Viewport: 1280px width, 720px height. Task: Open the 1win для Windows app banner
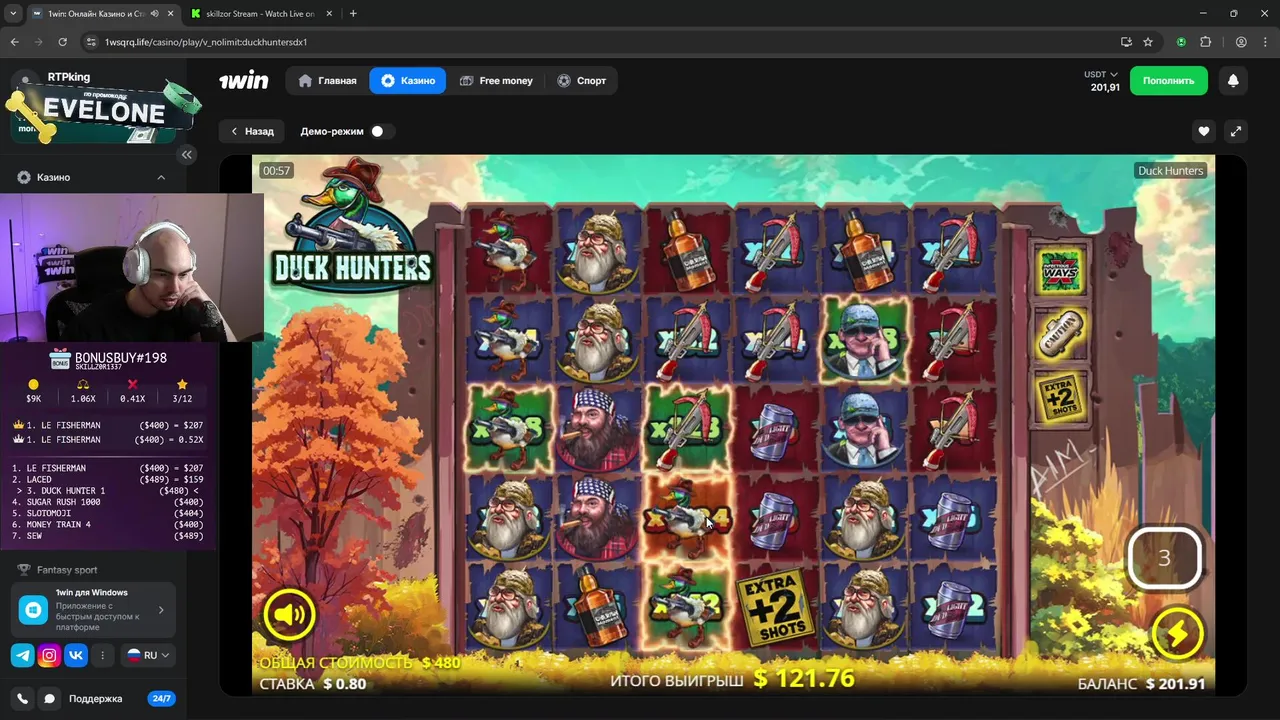[93, 609]
